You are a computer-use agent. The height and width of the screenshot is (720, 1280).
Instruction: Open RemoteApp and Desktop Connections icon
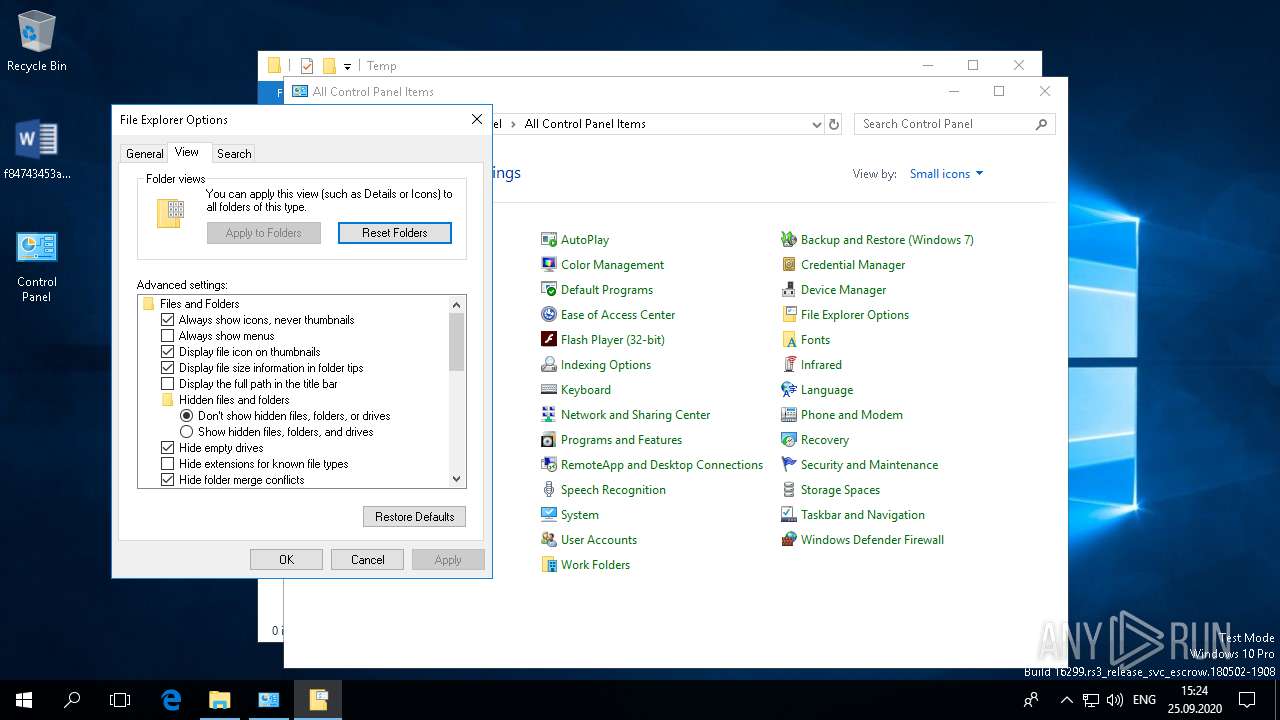coord(549,465)
